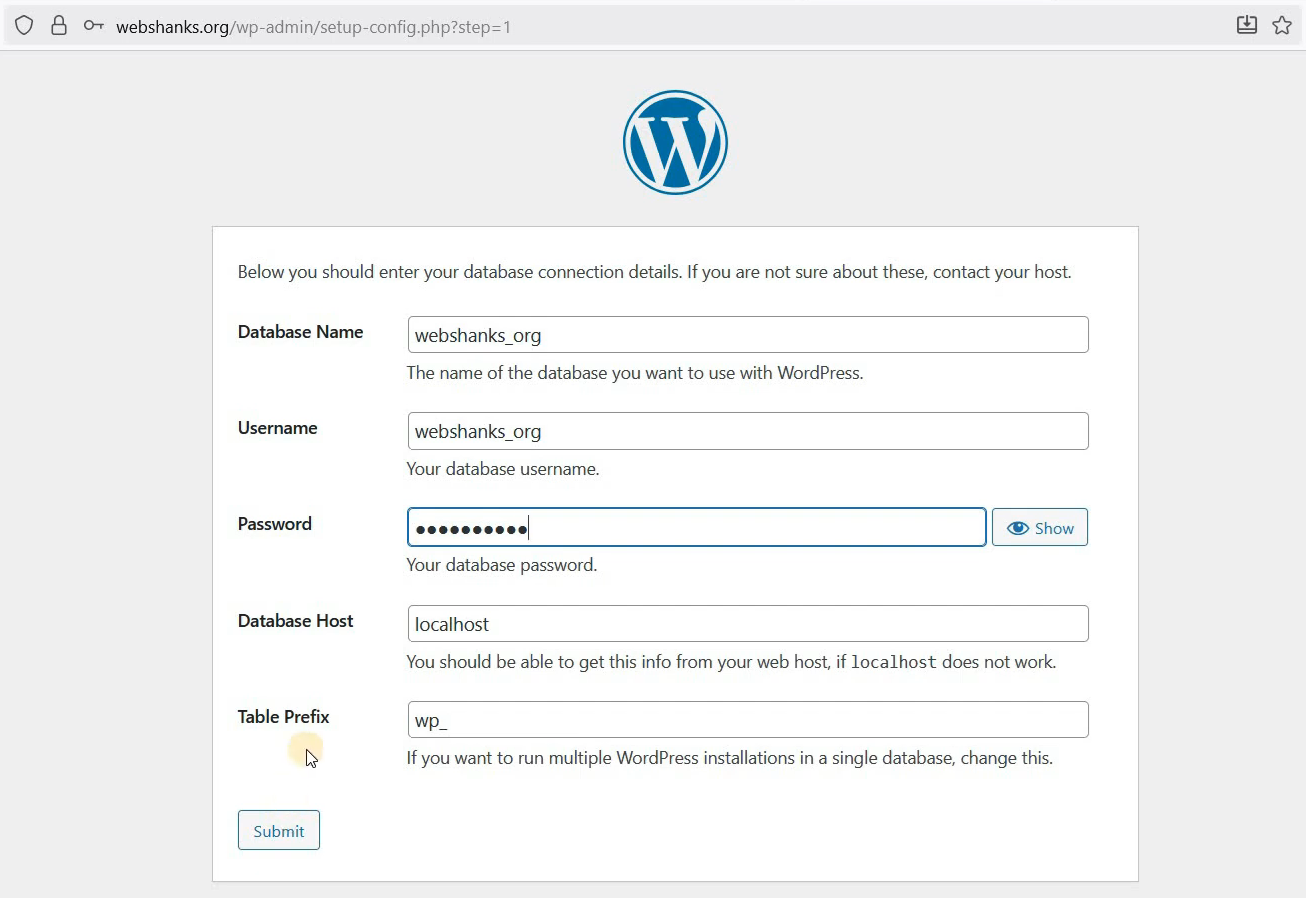Click the shield tracking protection icon

pos(24,26)
